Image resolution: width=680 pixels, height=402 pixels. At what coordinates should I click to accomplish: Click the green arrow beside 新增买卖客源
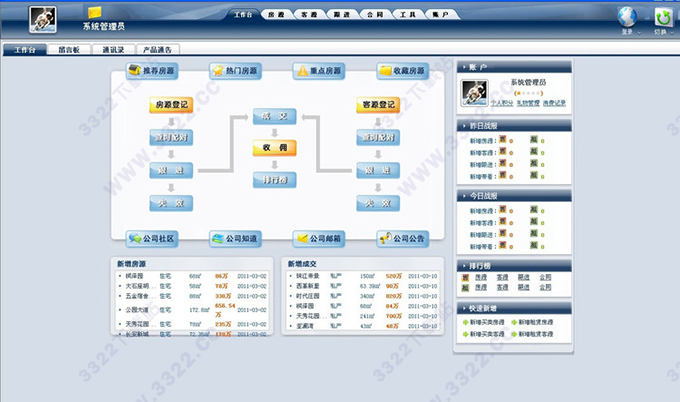coord(466,334)
